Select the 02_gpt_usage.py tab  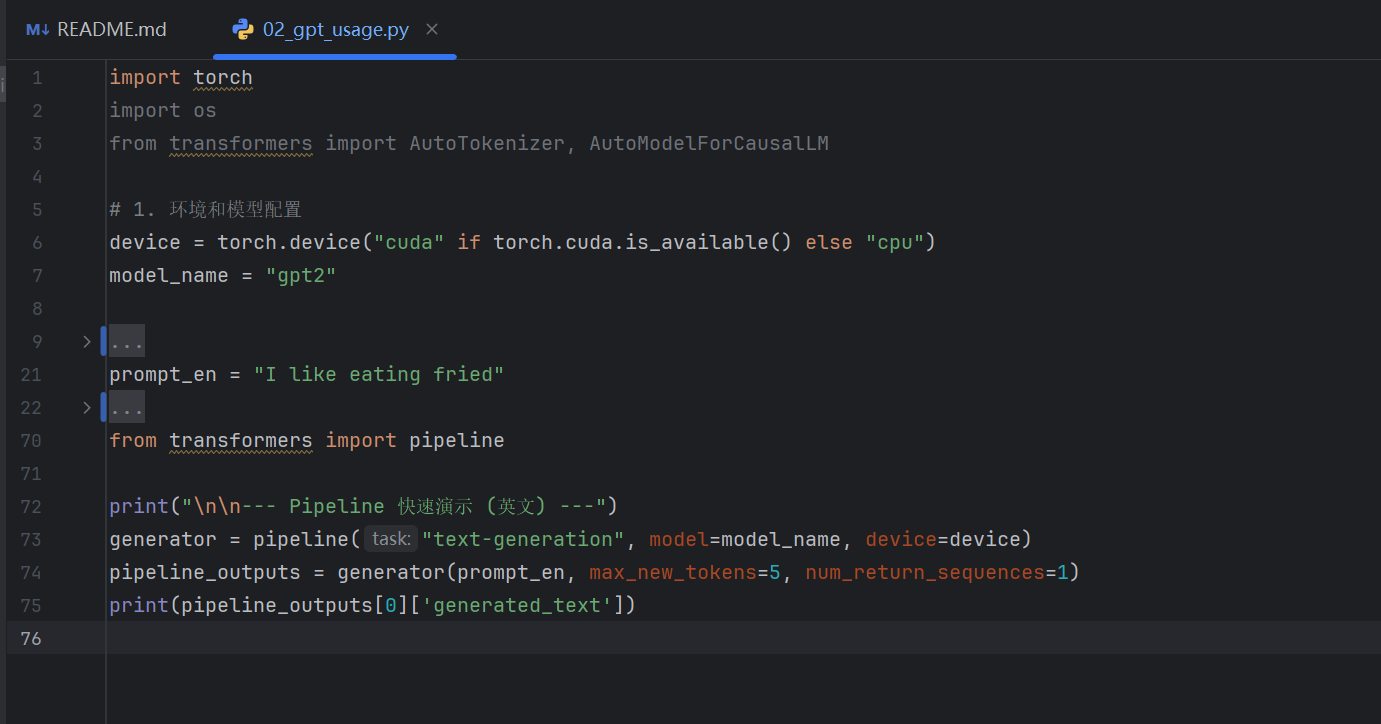335,30
